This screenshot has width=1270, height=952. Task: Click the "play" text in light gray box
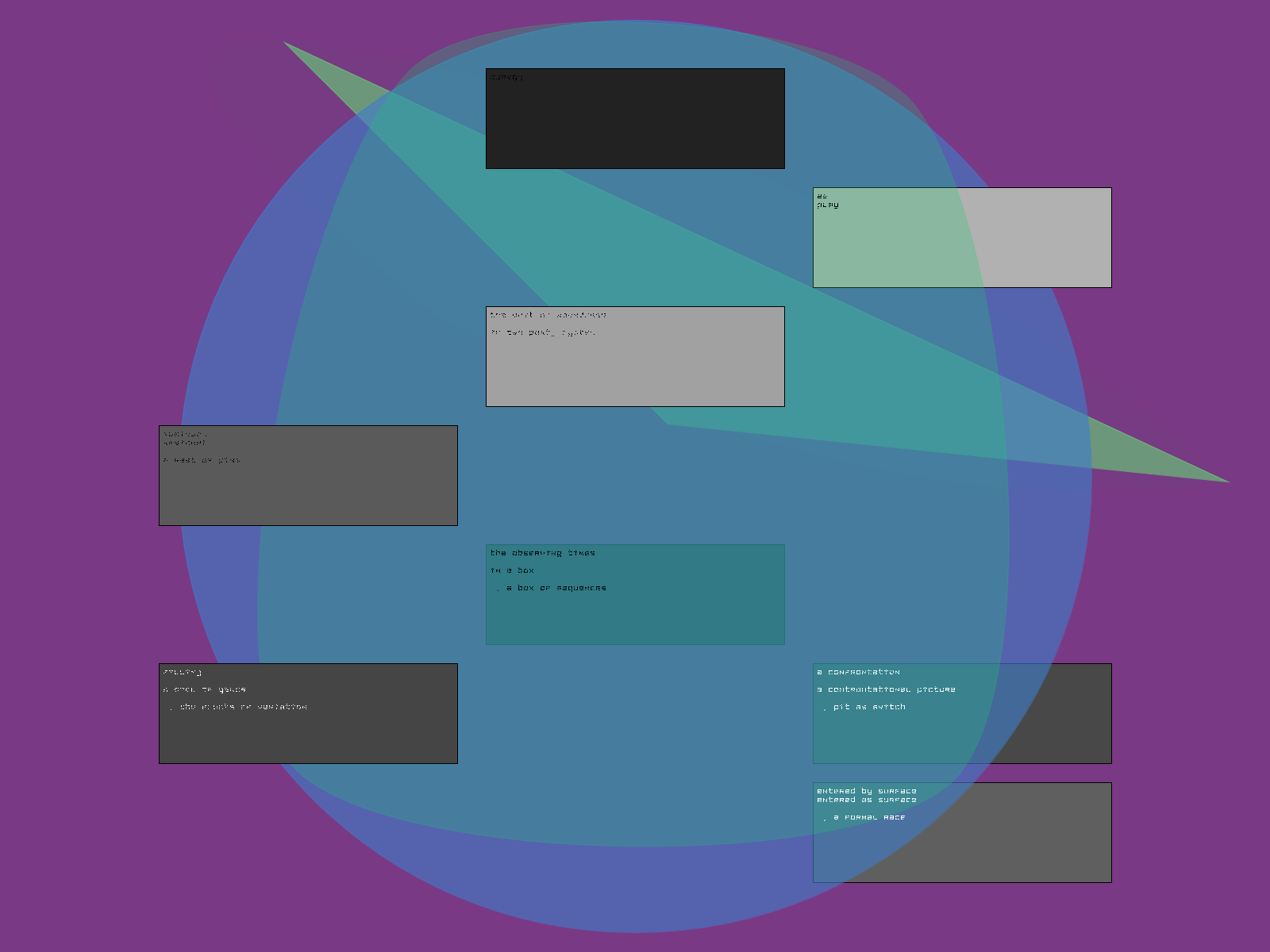[x=828, y=205]
